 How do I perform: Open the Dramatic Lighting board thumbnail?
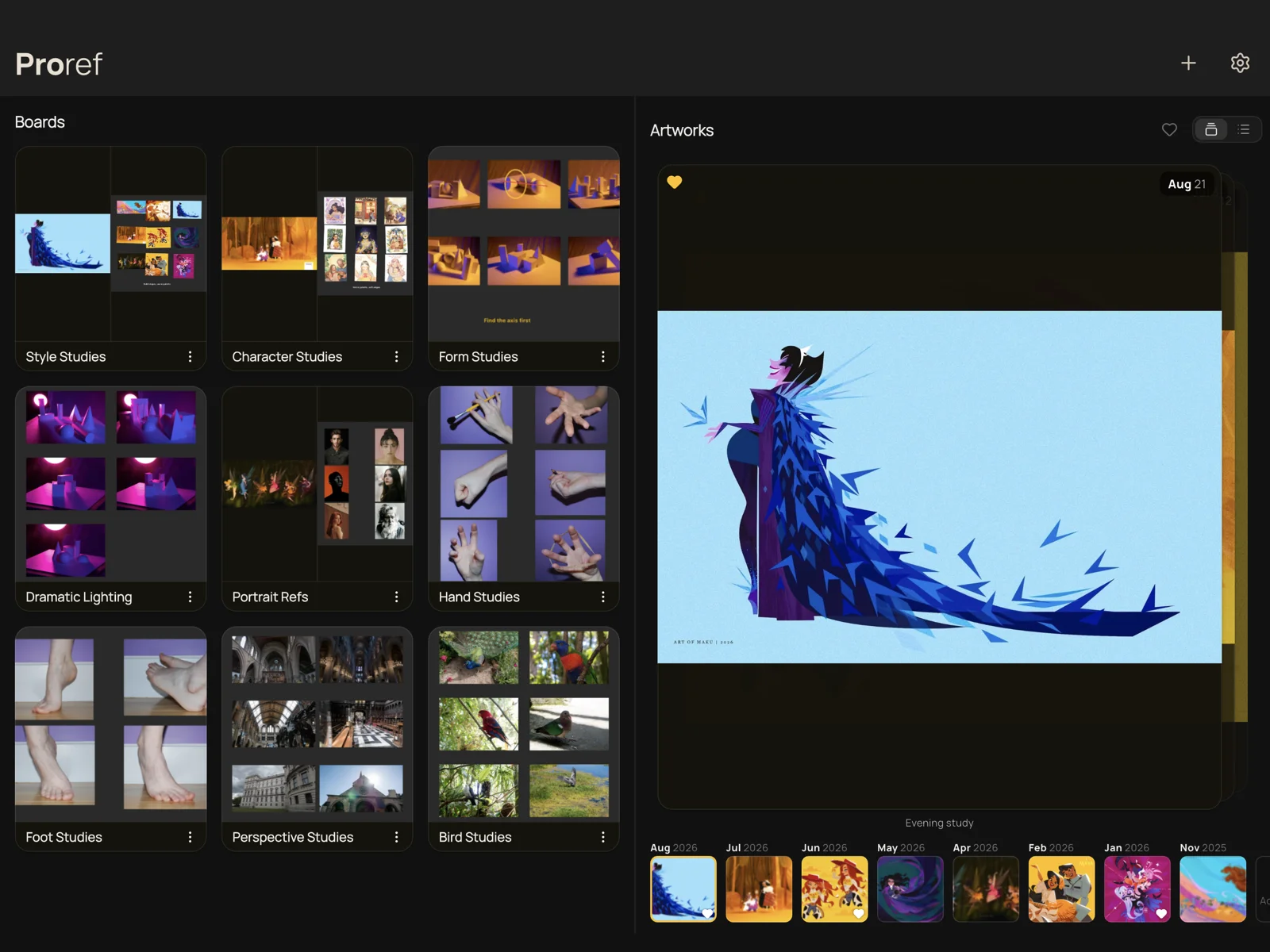[x=110, y=484]
